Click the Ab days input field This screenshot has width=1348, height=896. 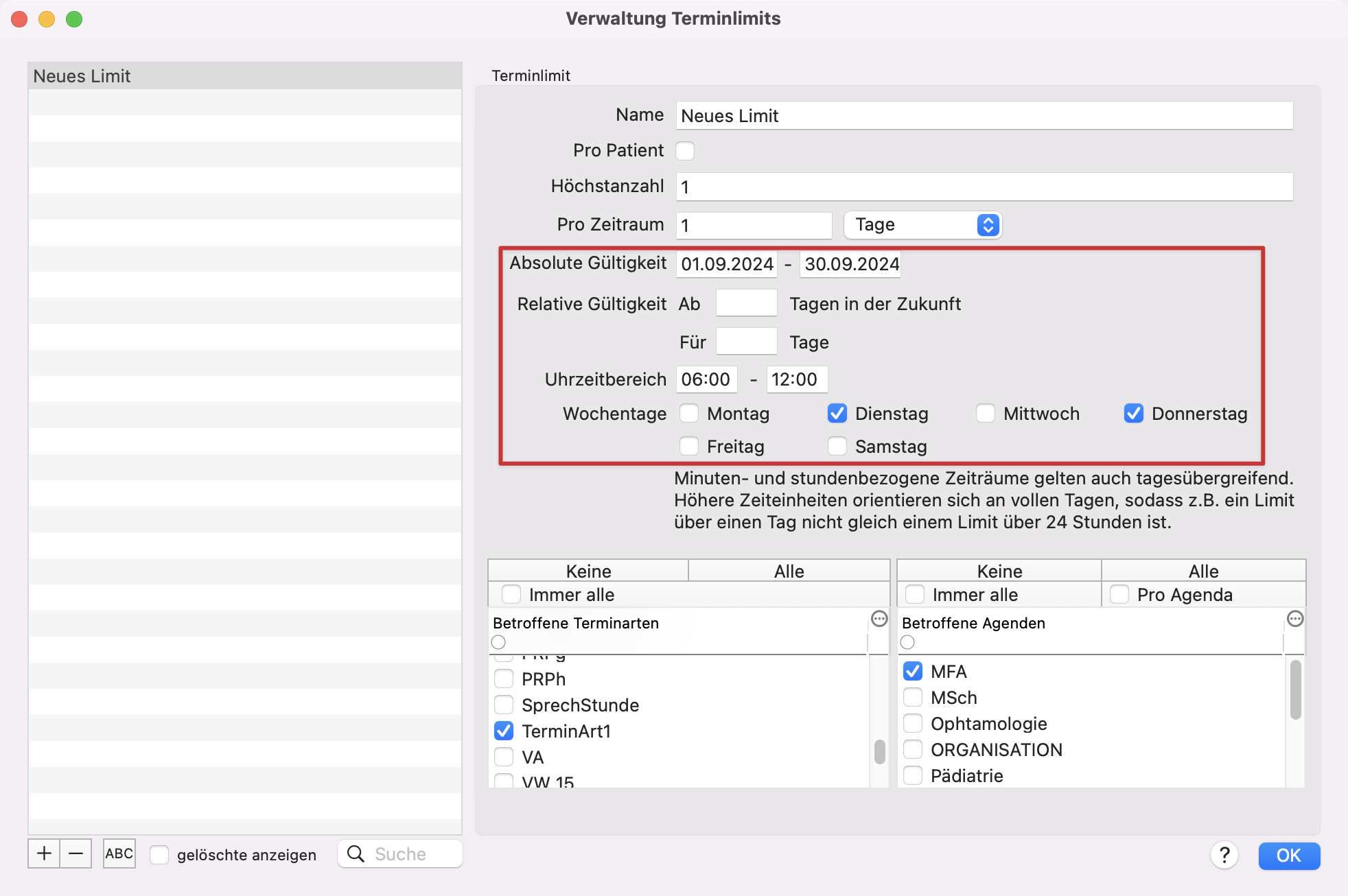coord(746,303)
